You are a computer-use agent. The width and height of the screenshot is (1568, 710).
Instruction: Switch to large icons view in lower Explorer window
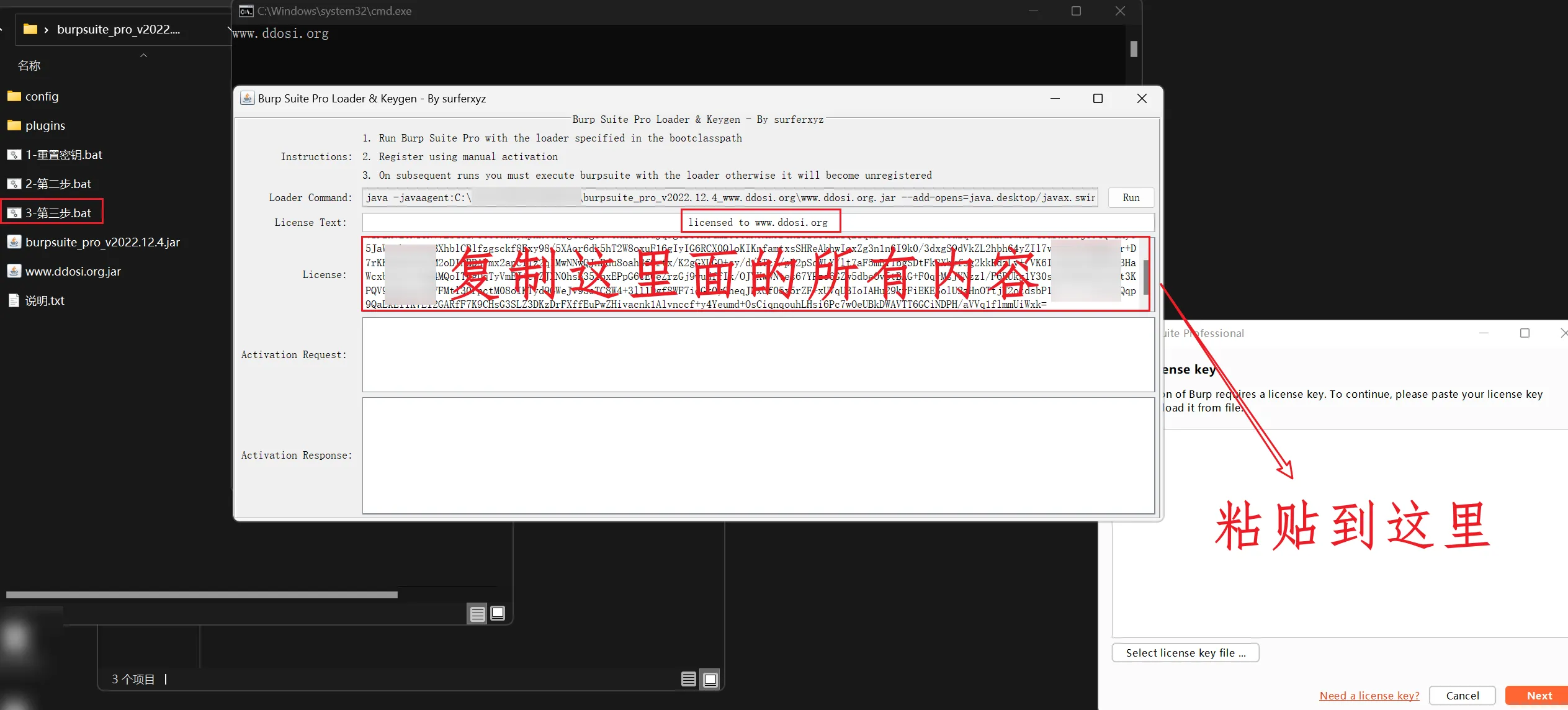[710, 679]
